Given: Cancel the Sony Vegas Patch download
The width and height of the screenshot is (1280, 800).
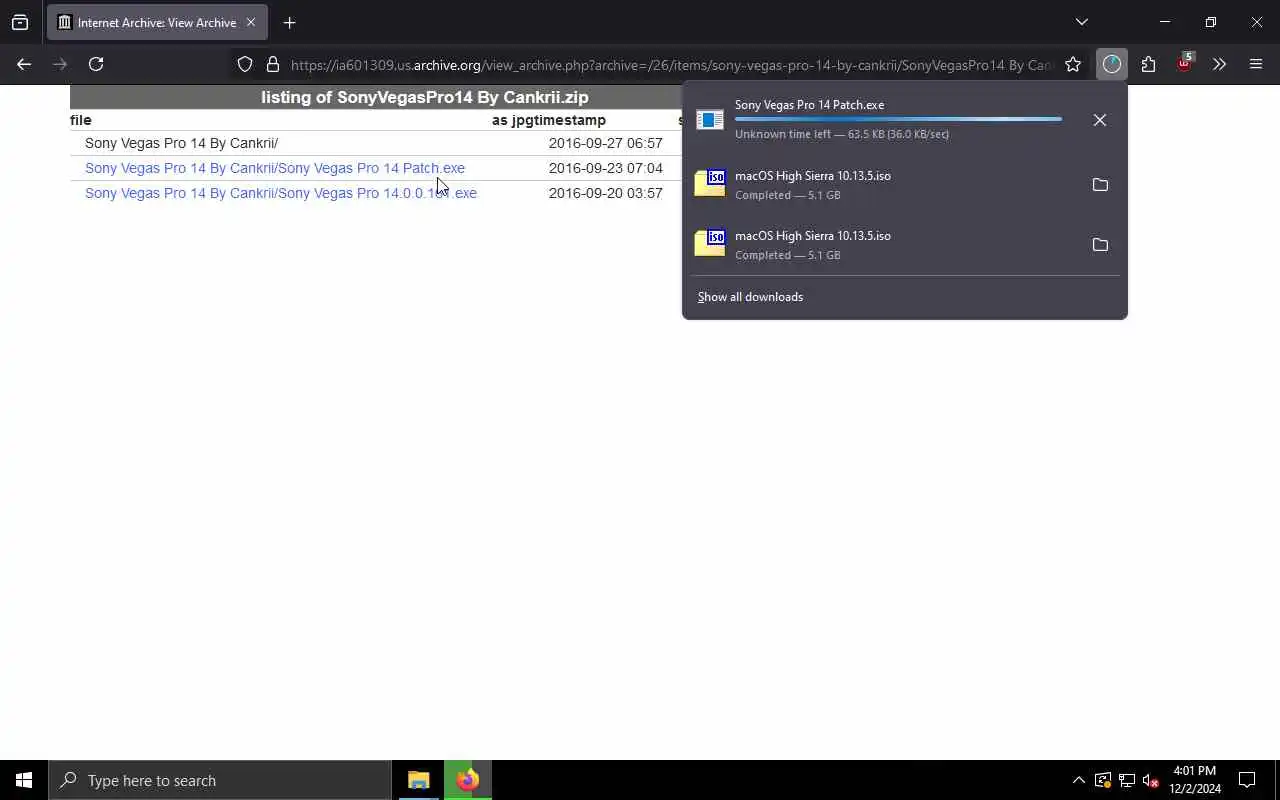Looking at the screenshot, I should pyautogui.click(x=1100, y=120).
